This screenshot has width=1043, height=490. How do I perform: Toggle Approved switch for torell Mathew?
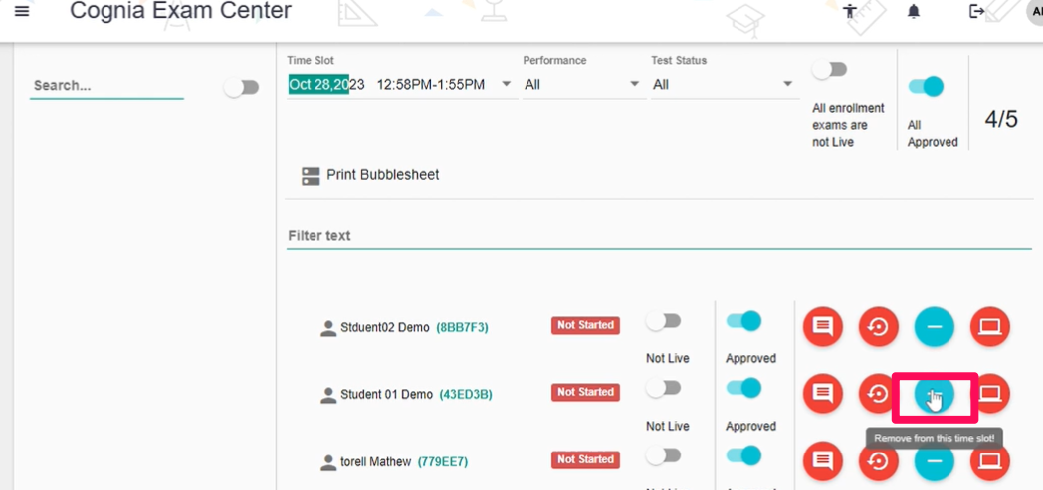coord(744,455)
